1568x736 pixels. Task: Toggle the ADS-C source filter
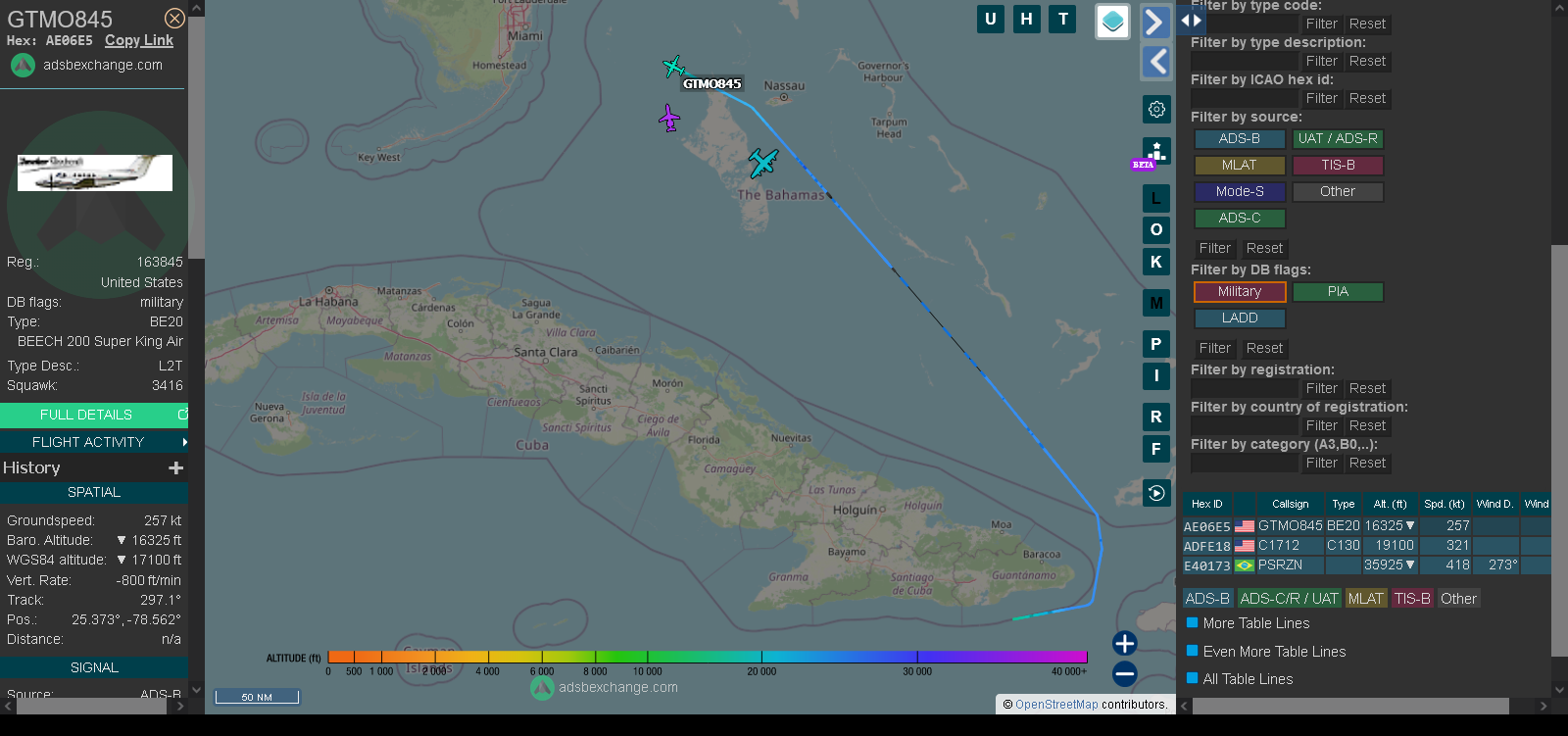[x=1240, y=219]
